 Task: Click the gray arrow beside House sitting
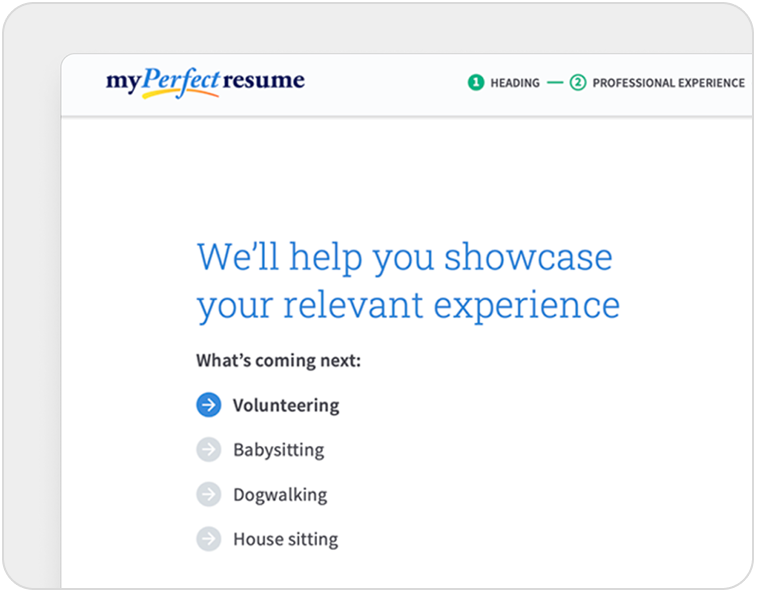pos(209,539)
